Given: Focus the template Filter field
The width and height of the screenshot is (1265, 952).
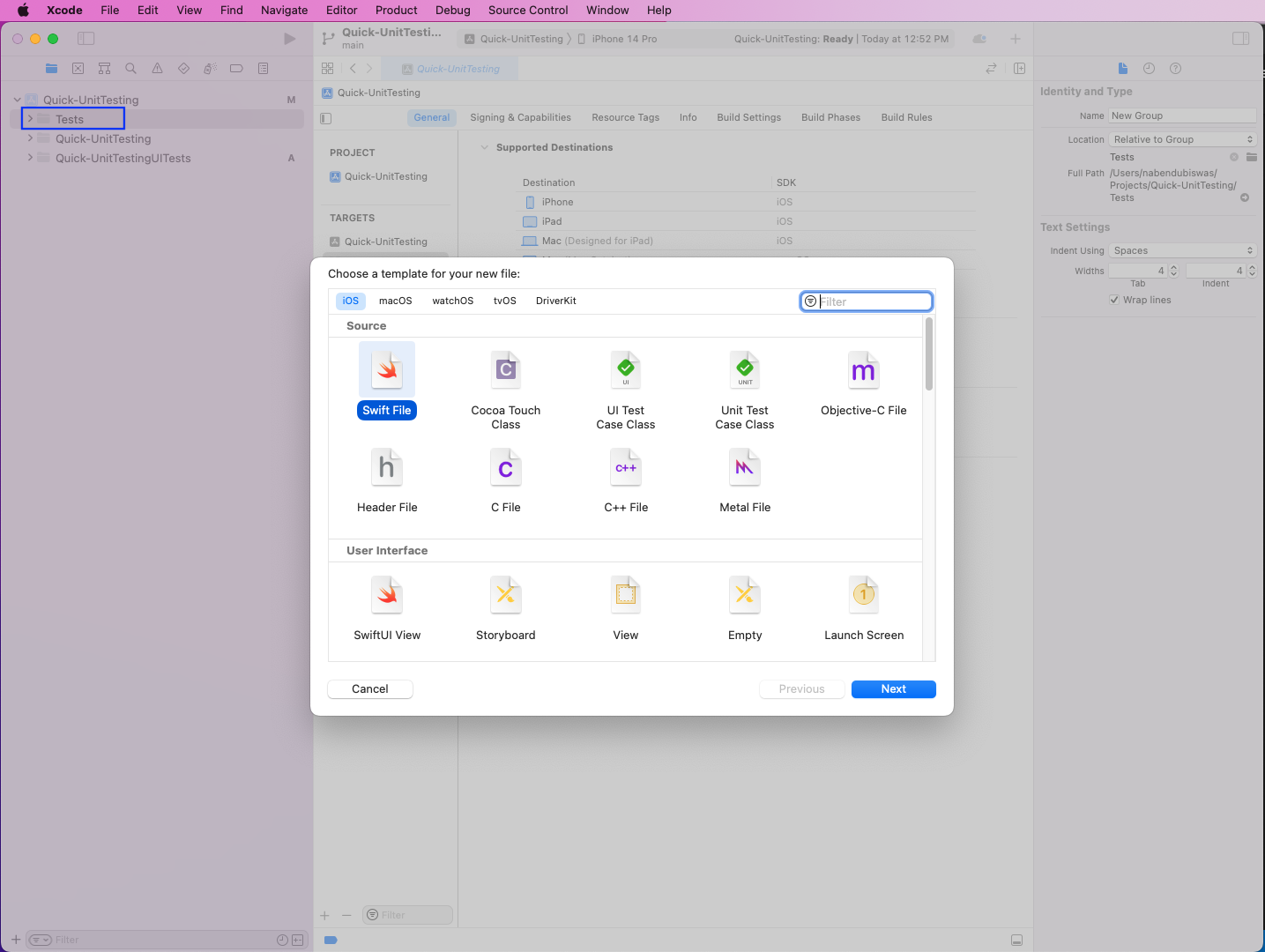Looking at the screenshot, I should [x=867, y=301].
